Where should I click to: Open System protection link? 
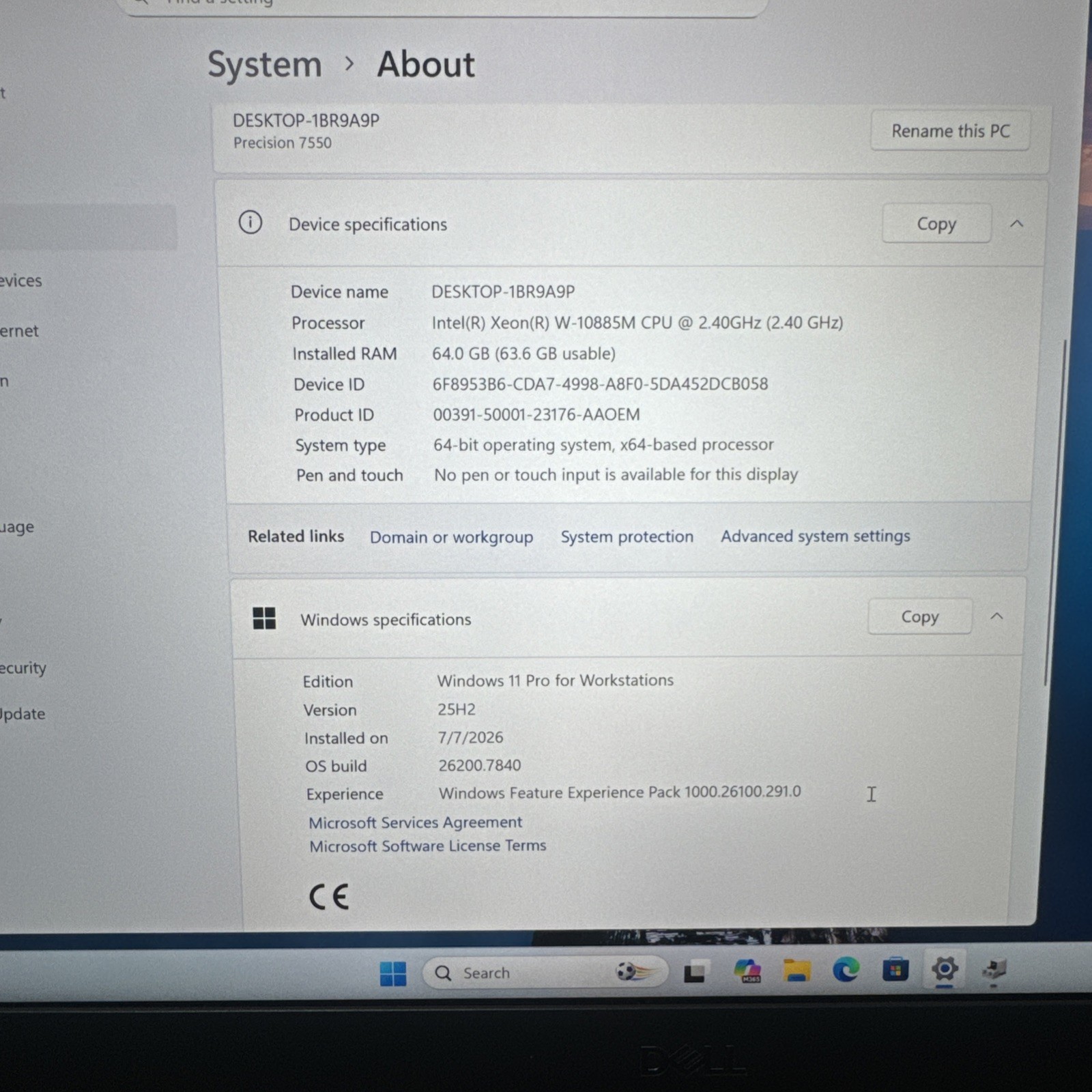pos(627,536)
